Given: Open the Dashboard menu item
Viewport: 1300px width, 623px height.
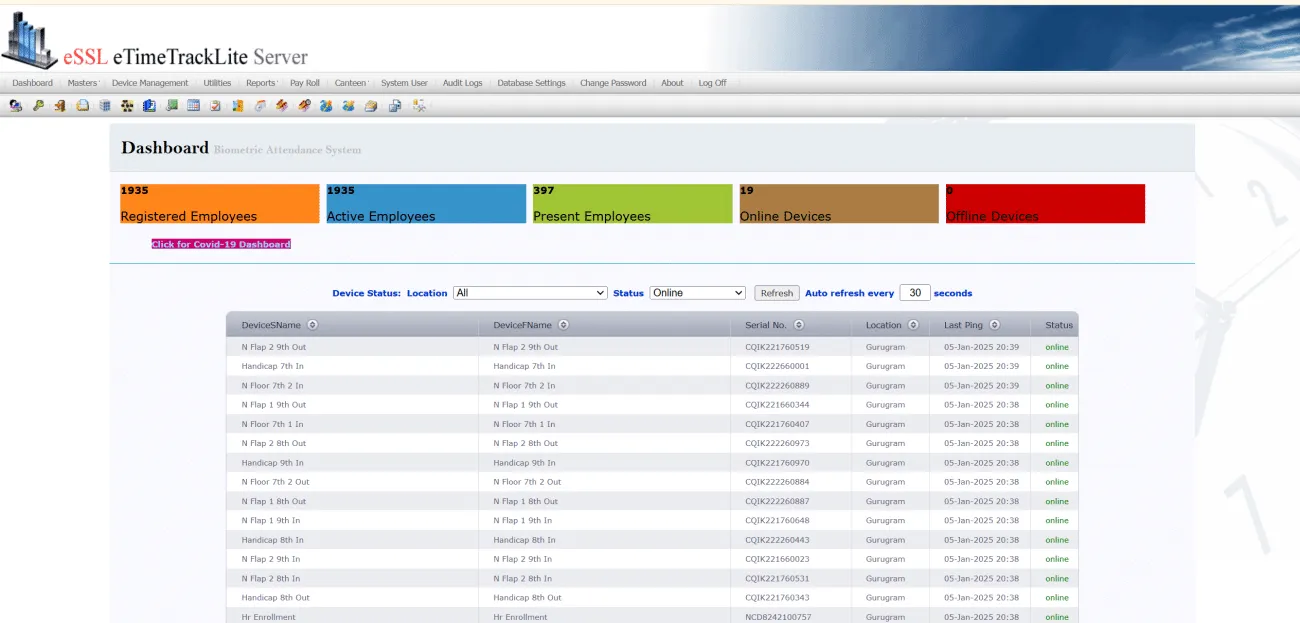Looking at the screenshot, I should click(x=32, y=83).
